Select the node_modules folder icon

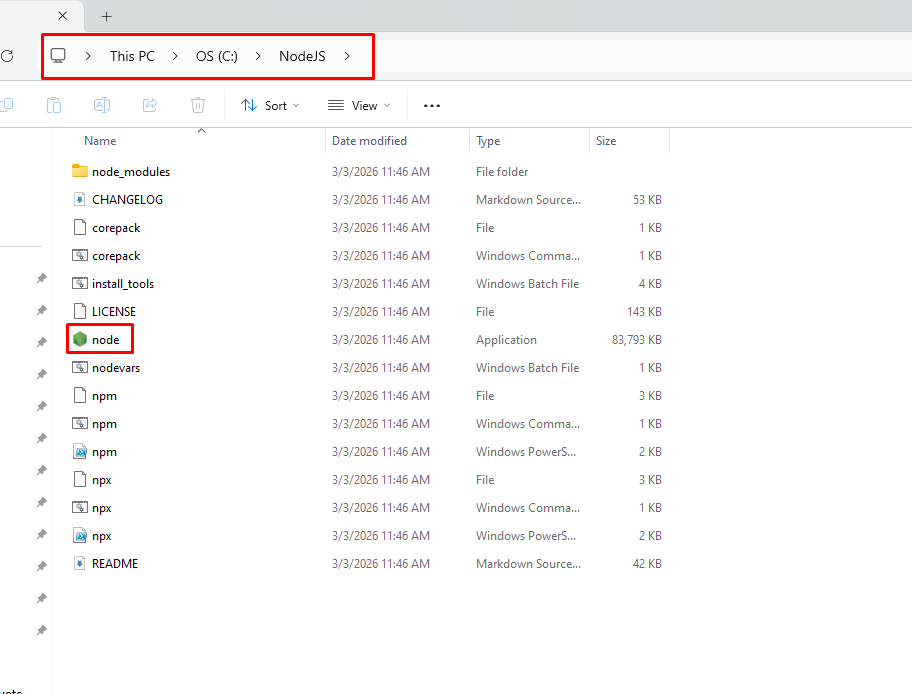pyautogui.click(x=80, y=171)
